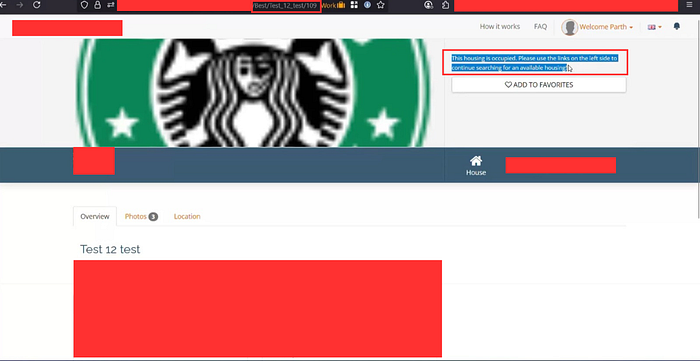Switch to the Photos tab
Image resolution: width=700 pixels, height=361 pixels.
[141, 216]
